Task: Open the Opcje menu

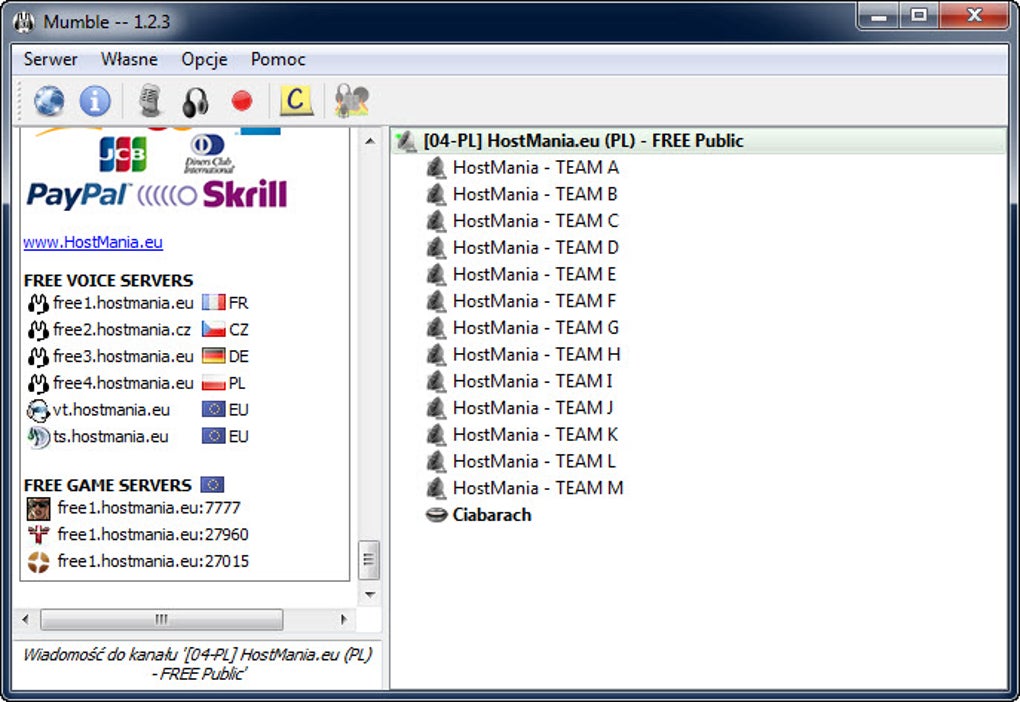Action: (204, 59)
